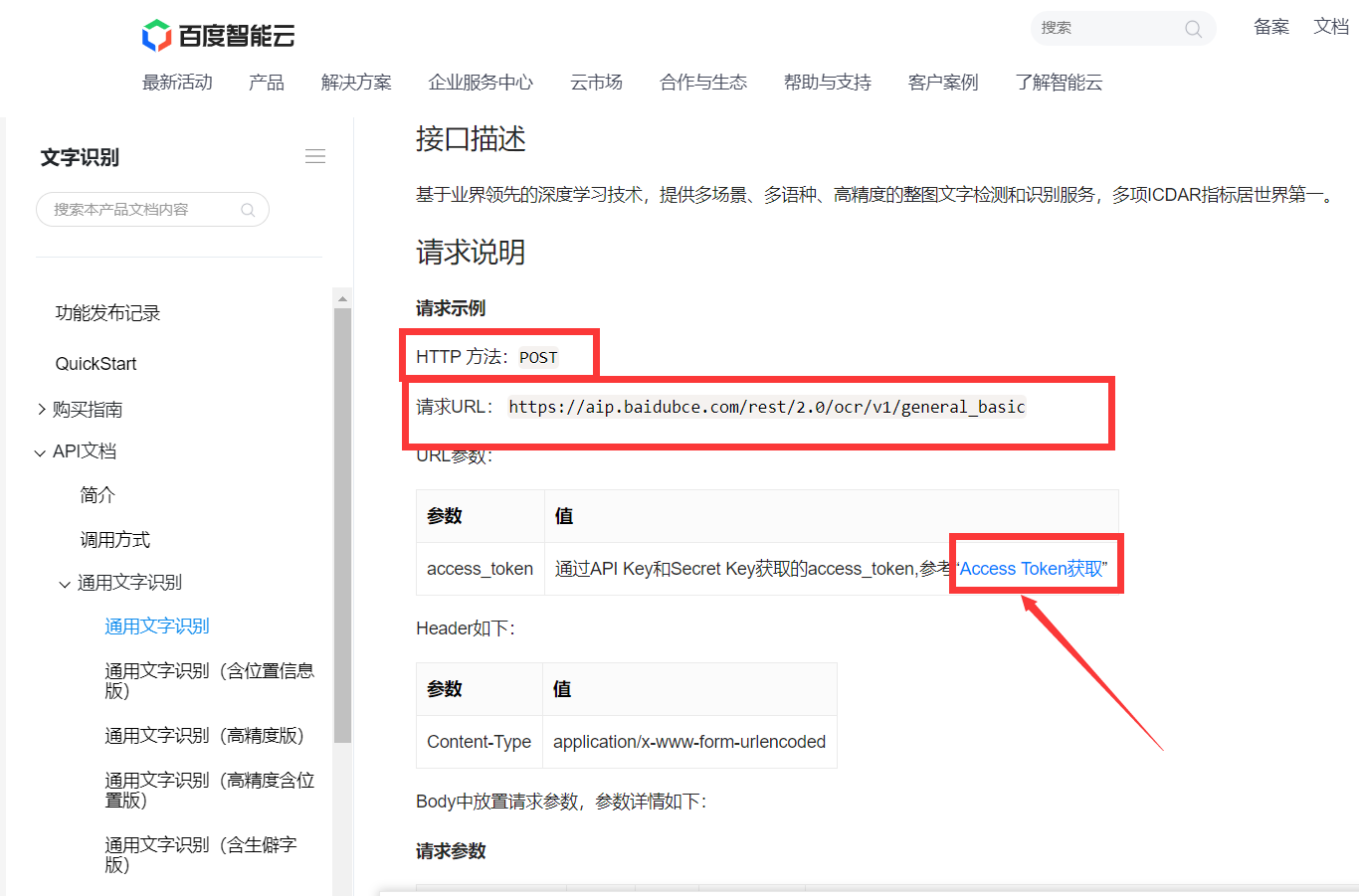
Task: Open the Access Token获取 link
Action: pos(1032,569)
